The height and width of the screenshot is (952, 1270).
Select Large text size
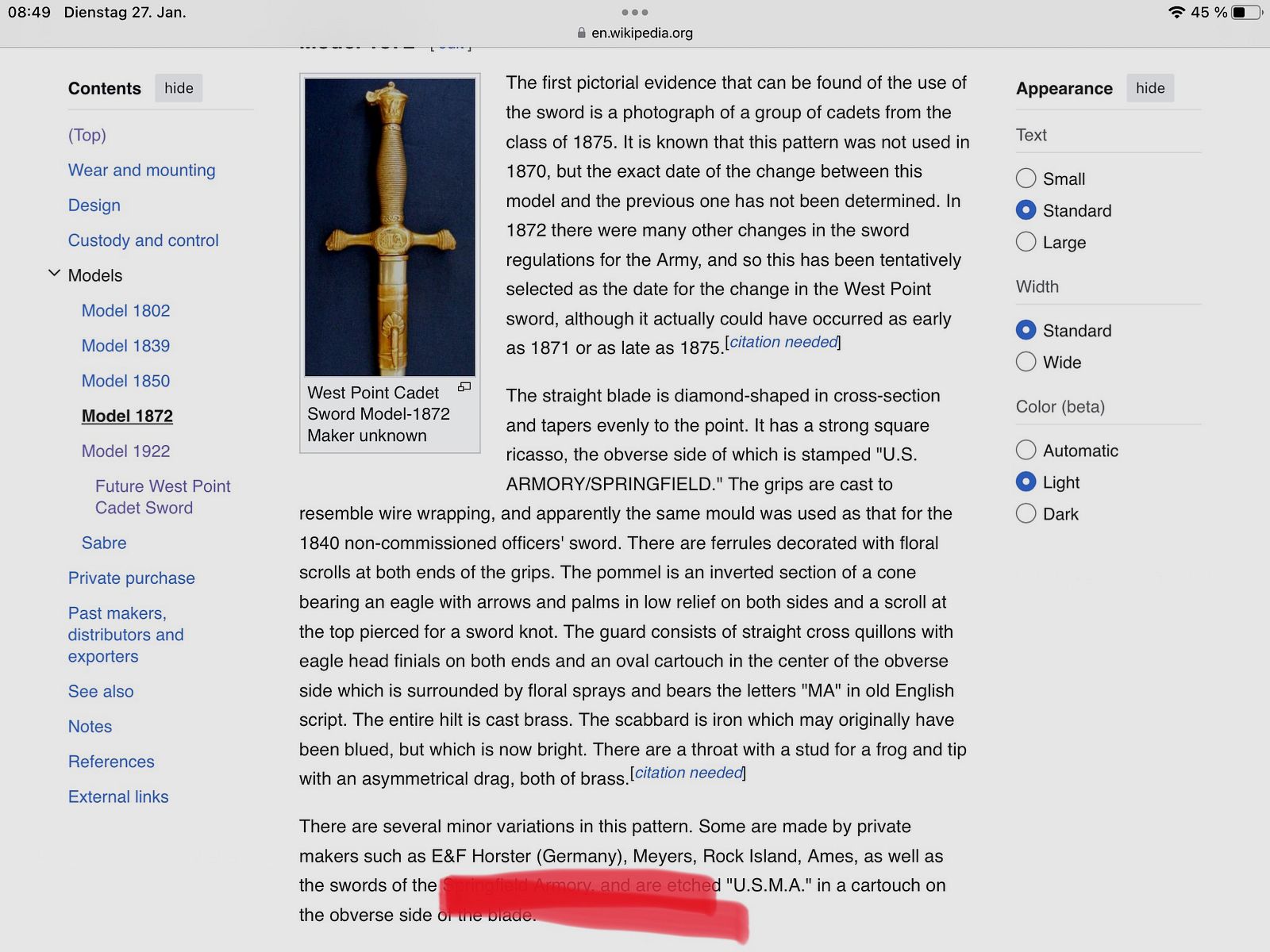click(x=1026, y=242)
